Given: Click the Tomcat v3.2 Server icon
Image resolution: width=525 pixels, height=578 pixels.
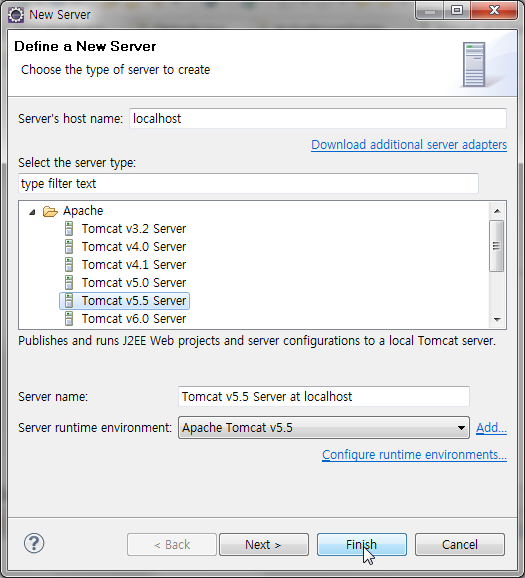Looking at the screenshot, I should click(69, 229).
